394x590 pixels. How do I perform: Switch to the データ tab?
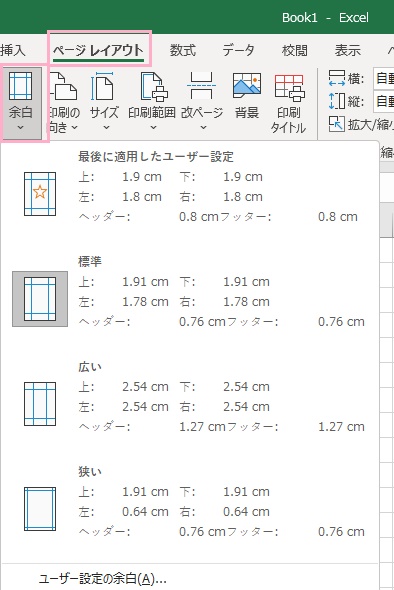[239, 50]
